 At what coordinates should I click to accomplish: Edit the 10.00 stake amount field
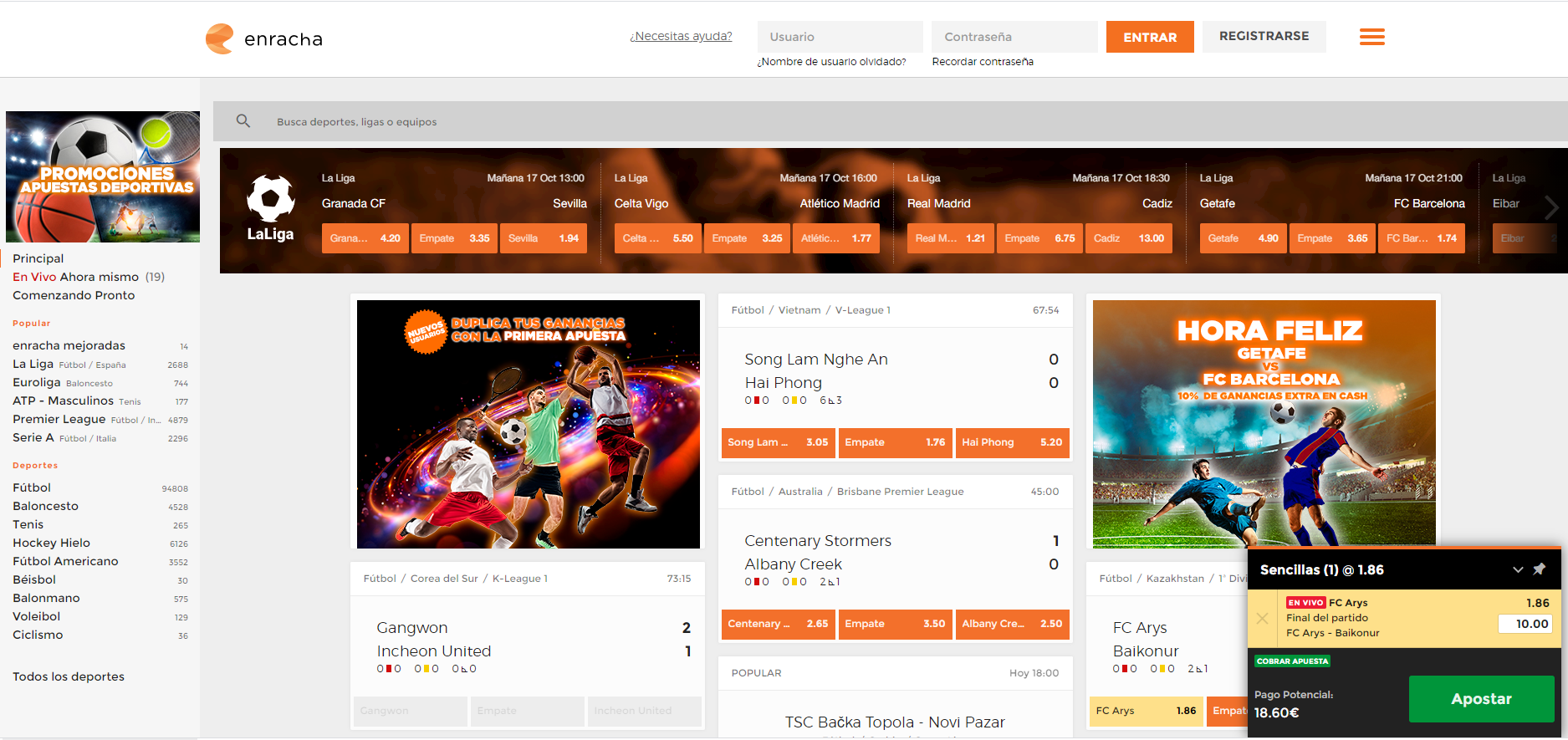coord(1525,624)
